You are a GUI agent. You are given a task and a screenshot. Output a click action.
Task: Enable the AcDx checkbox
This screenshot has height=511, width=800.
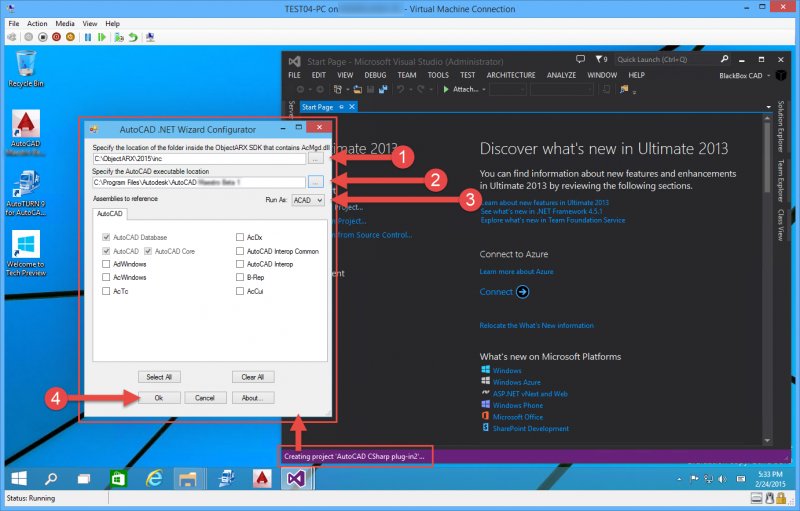(x=240, y=237)
